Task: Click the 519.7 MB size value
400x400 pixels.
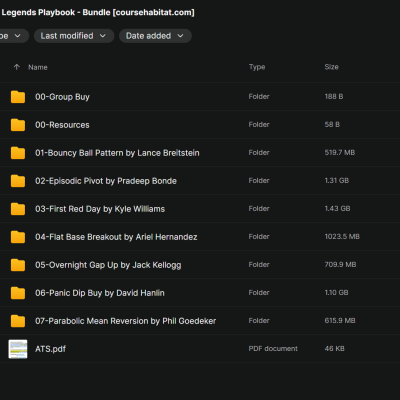Action: point(340,152)
